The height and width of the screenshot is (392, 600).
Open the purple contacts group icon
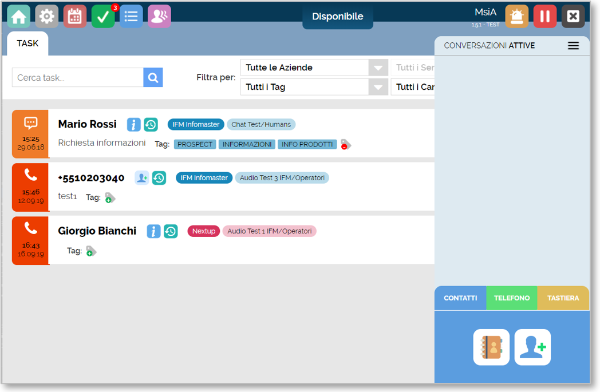point(159,16)
